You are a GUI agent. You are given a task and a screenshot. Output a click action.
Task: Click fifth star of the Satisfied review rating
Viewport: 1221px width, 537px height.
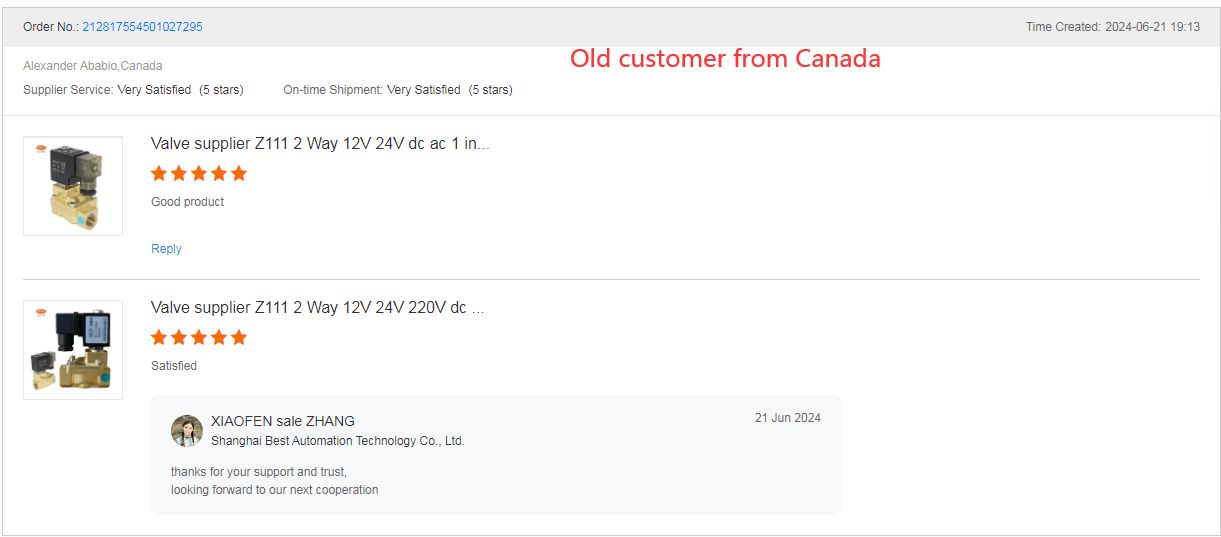[x=239, y=337]
